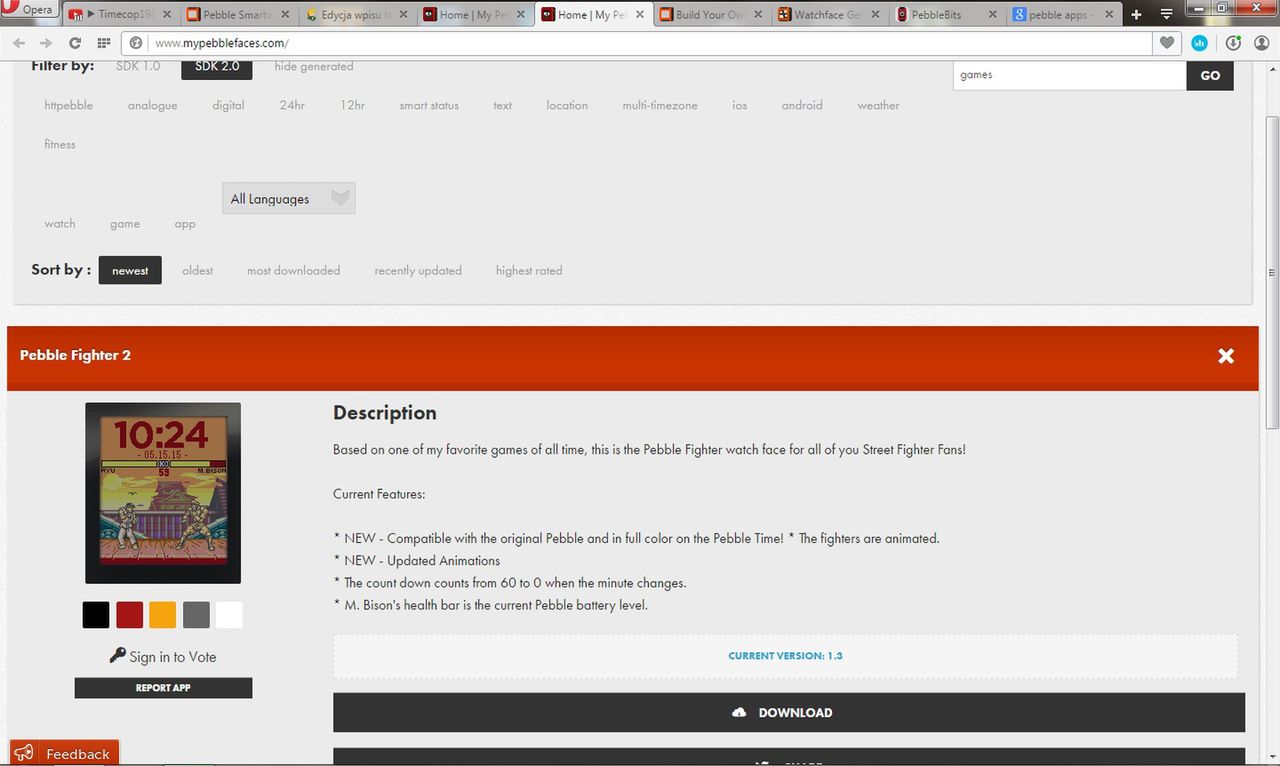Open the Pebble Fighter 2 watchface preview
Screen dimensions: 1280x766
pos(163,493)
